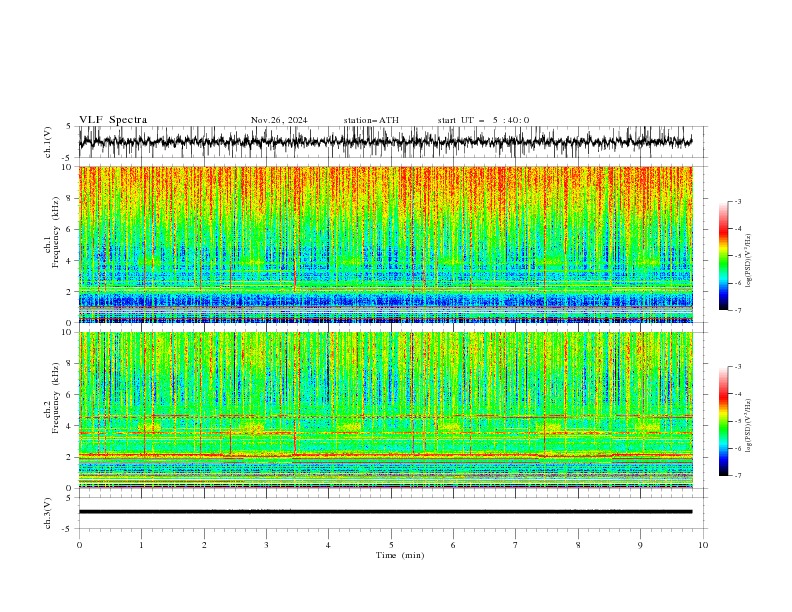Click the ch.1 spectrogram "4" kHz tick label

point(69,261)
